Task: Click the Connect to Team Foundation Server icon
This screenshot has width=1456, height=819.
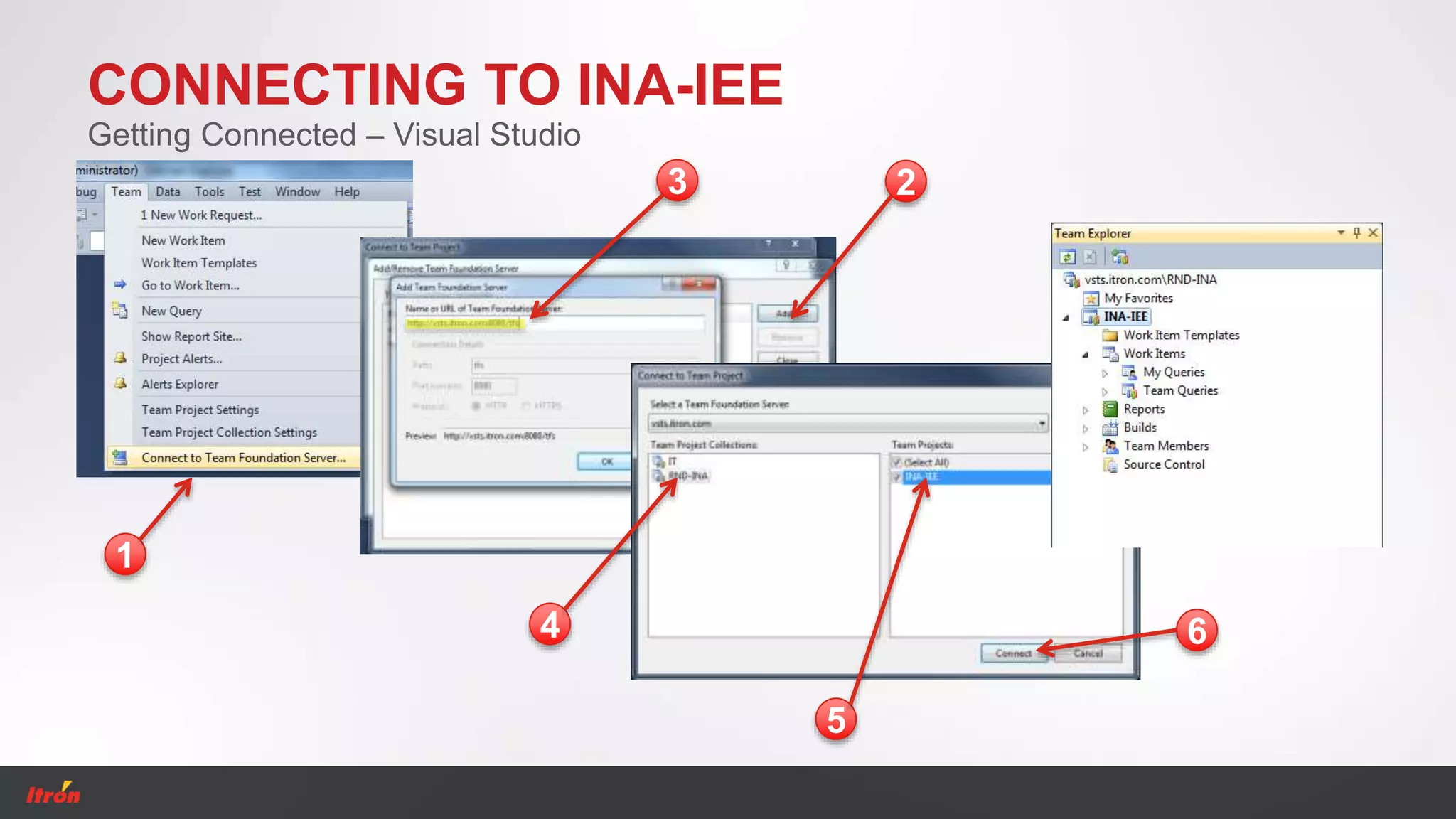Action: (x=119, y=458)
